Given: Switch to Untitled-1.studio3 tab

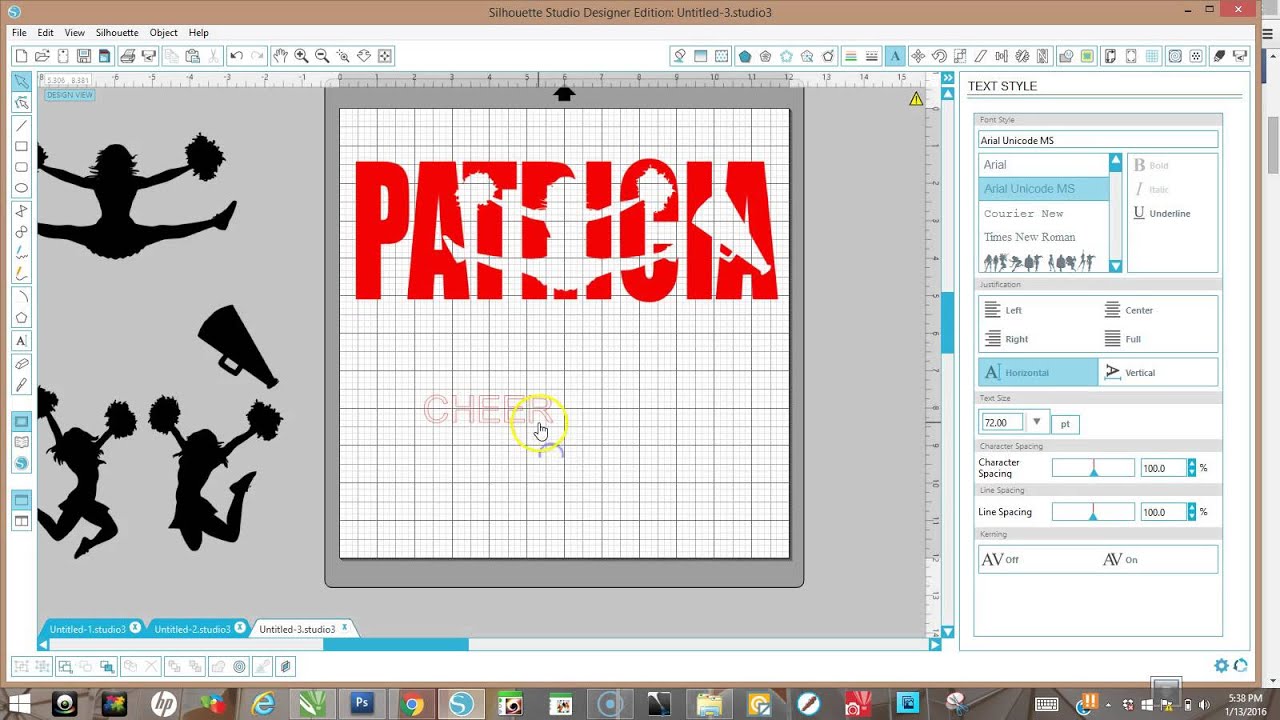Looking at the screenshot, I should click(x=88, y=629).
